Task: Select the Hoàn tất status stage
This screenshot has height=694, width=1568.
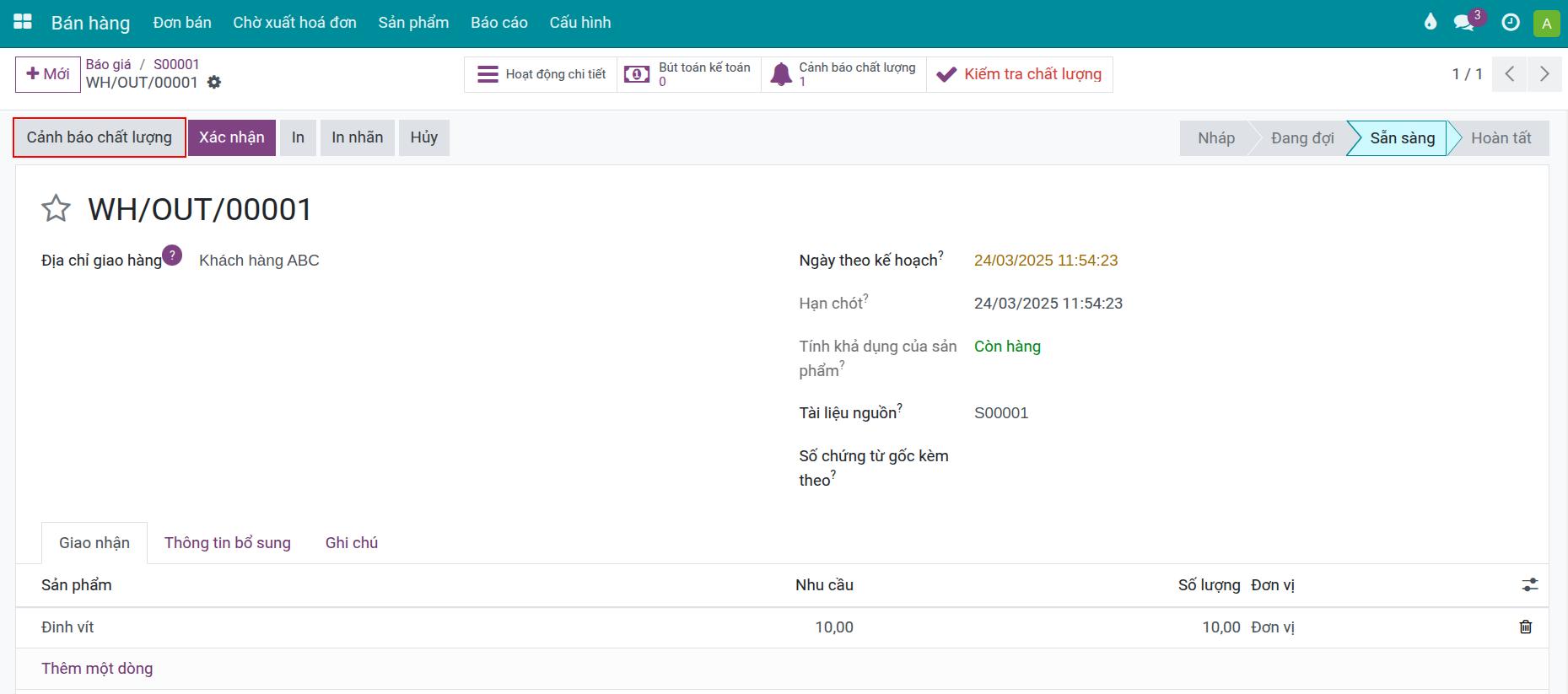Action: 1501,138
